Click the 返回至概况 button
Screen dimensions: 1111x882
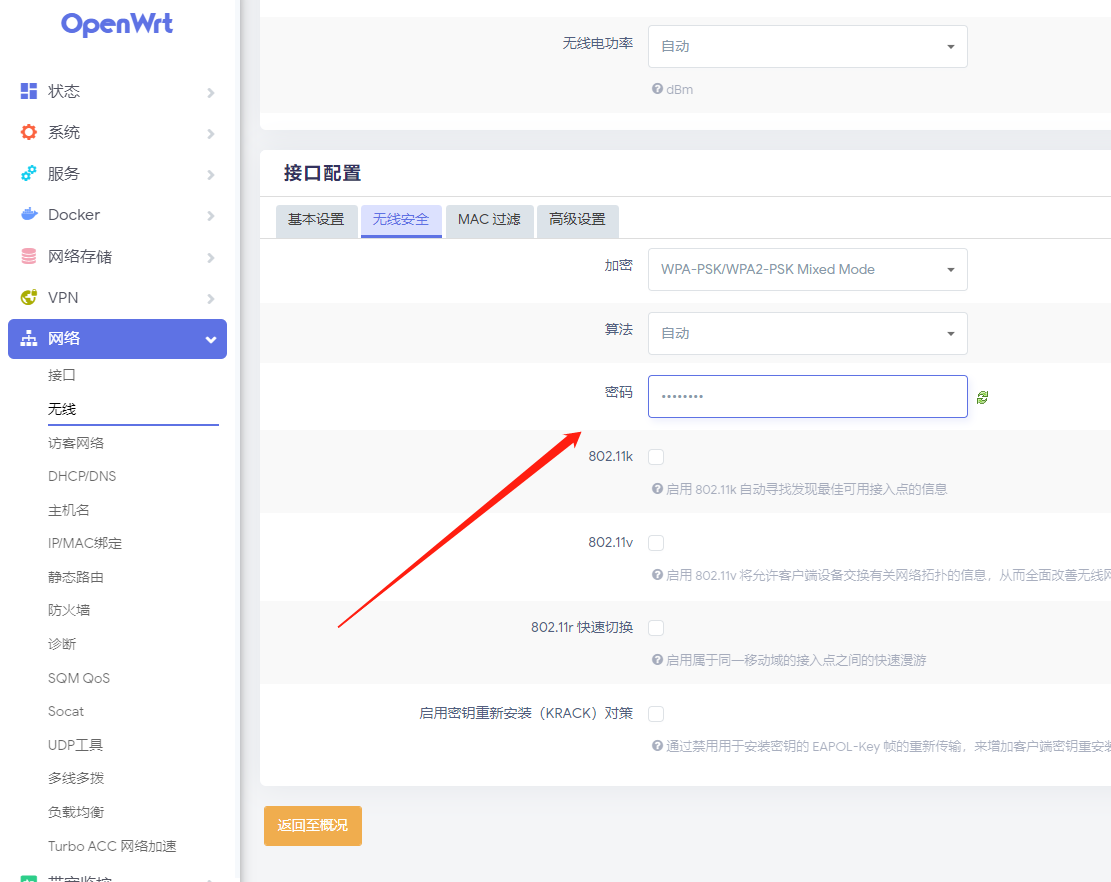click(x=313, y=826)
